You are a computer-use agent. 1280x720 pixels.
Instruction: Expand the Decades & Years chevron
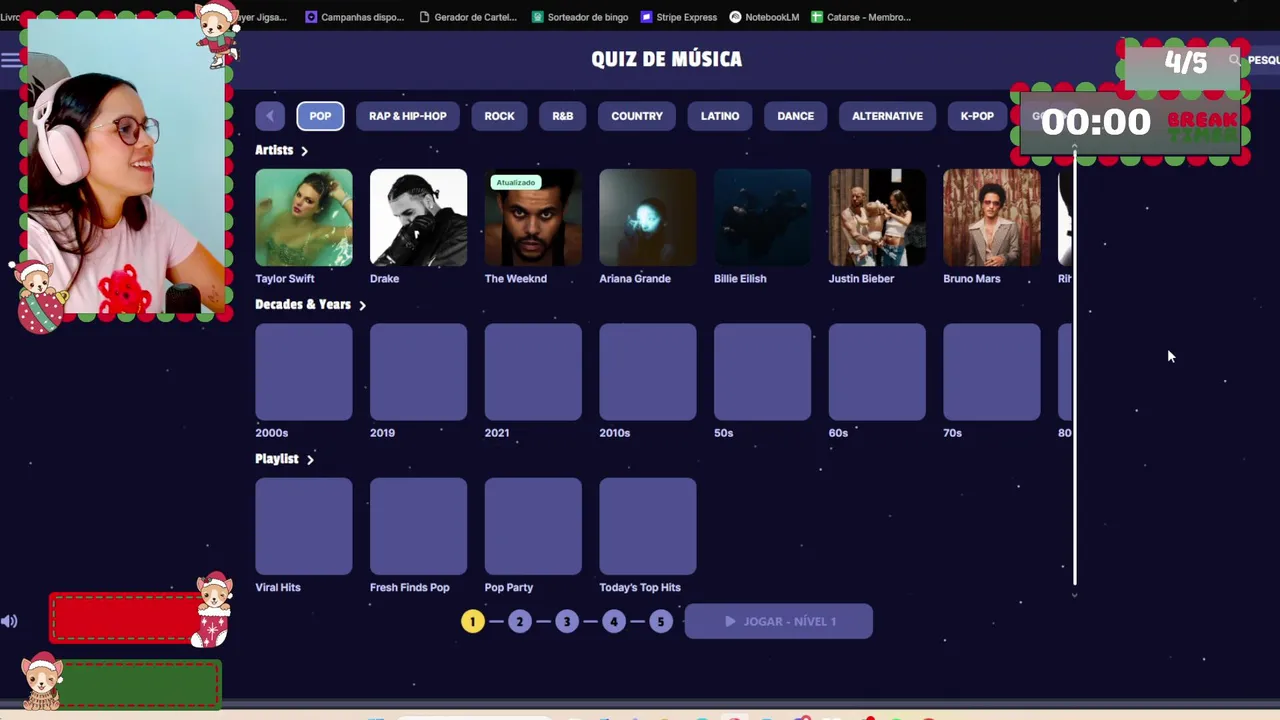(362, 305)
